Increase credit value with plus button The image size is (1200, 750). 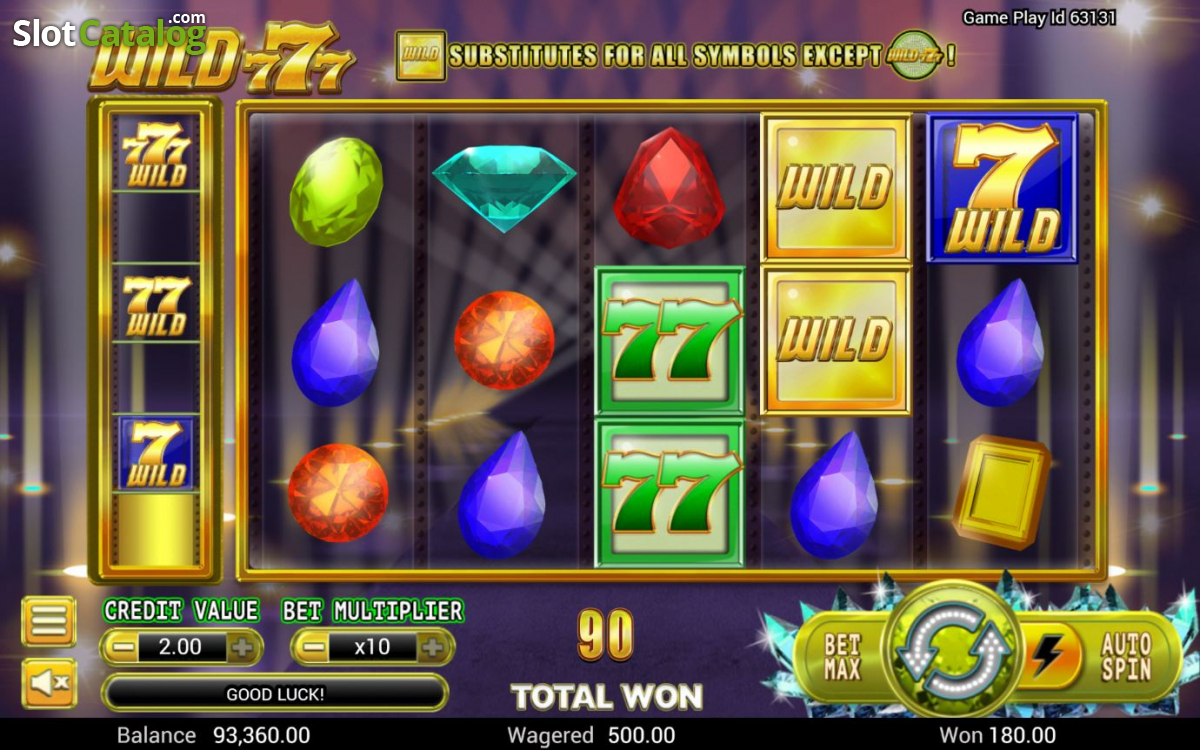pos(242,647)
